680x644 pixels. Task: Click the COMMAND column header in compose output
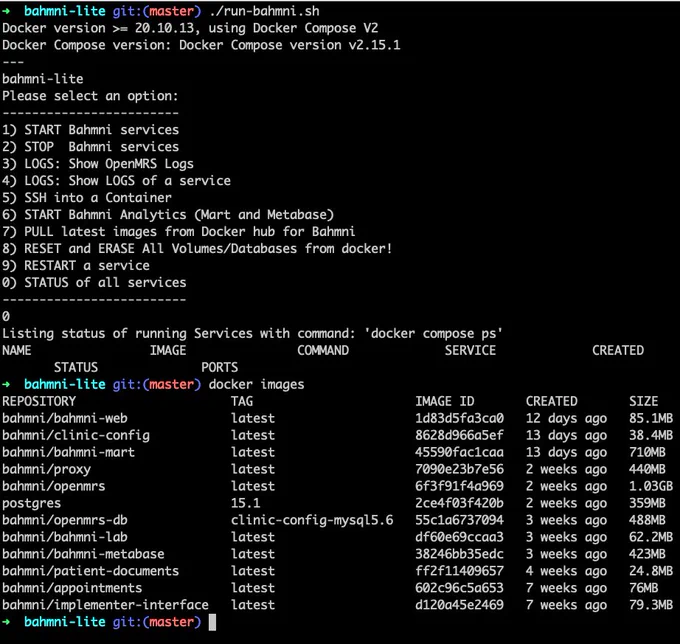coord(323,350)
